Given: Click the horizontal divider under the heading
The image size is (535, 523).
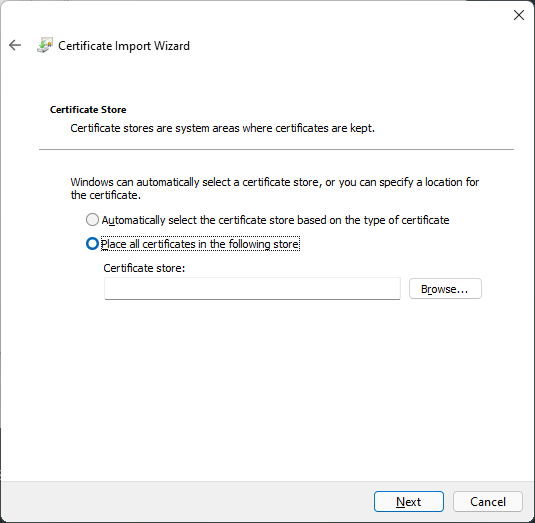Looking at the screenshot, I should (276, 149).
